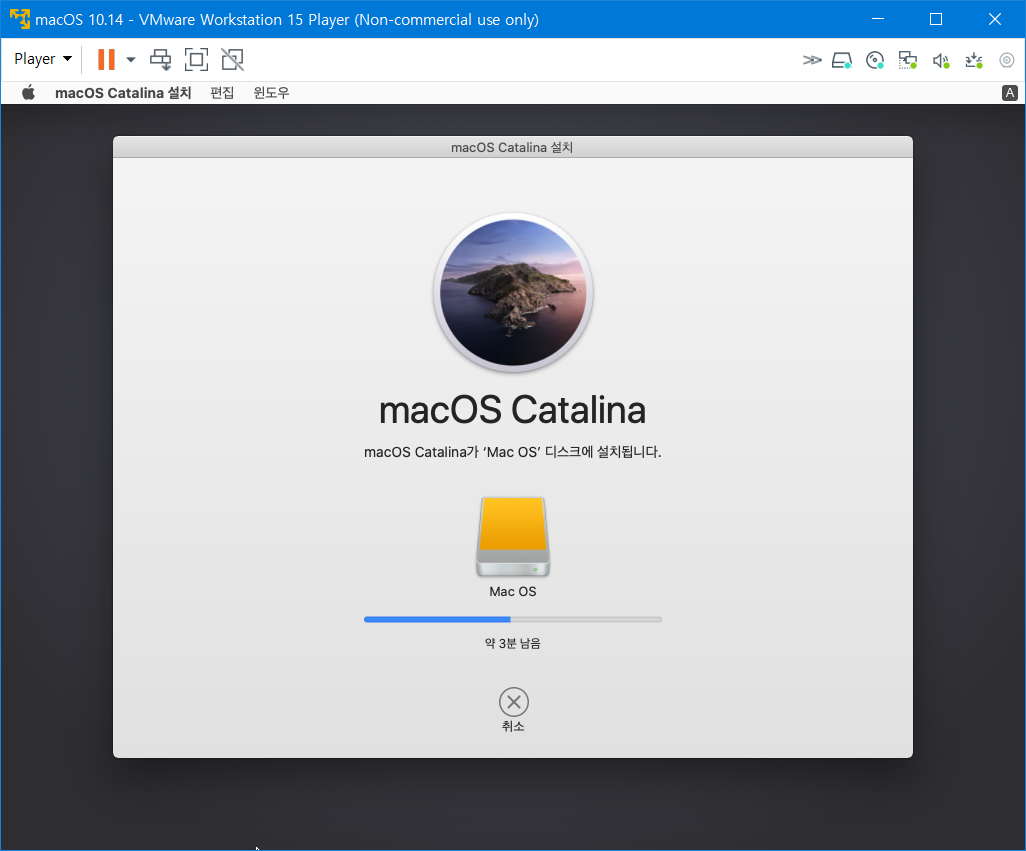Cancel installation with the X circle button
Image resolution: width=1026 pixels, height=851 pixels.
pos(514,702)
